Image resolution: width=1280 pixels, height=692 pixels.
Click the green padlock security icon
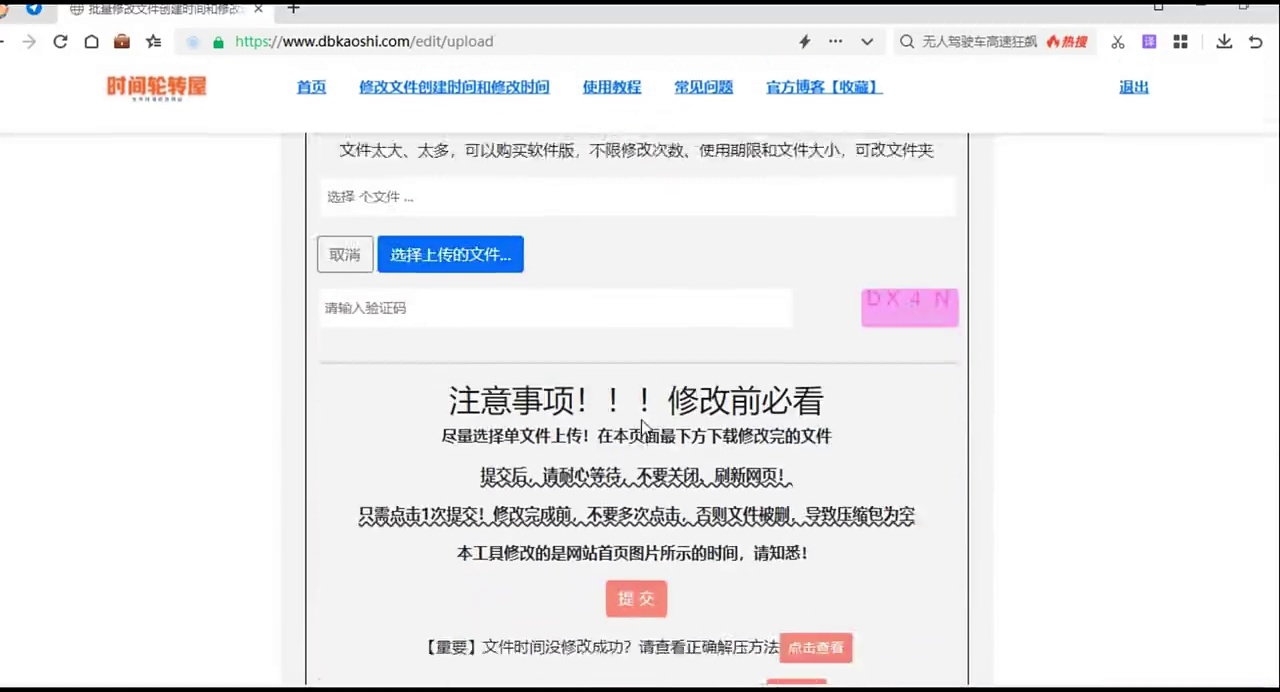tap(218, 42)
